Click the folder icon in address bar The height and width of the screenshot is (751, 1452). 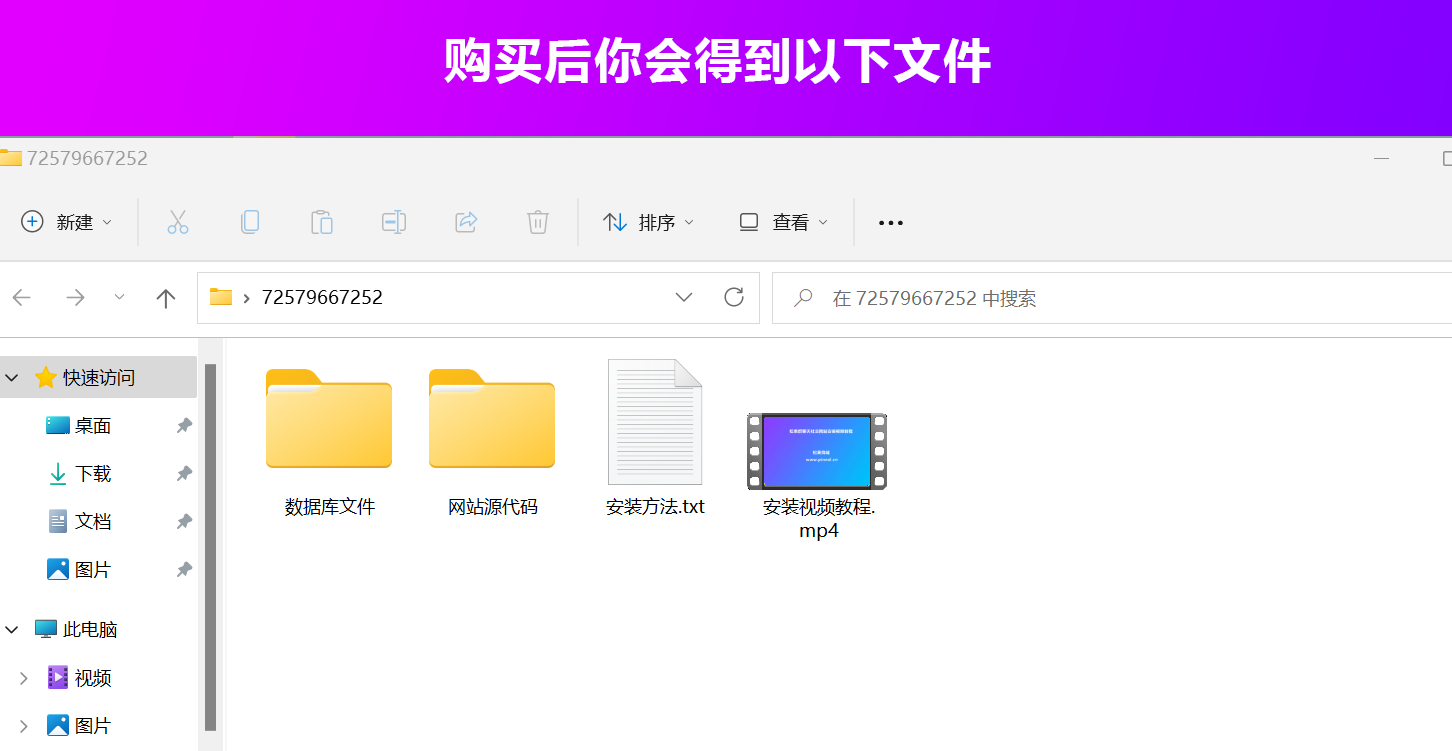221,297
